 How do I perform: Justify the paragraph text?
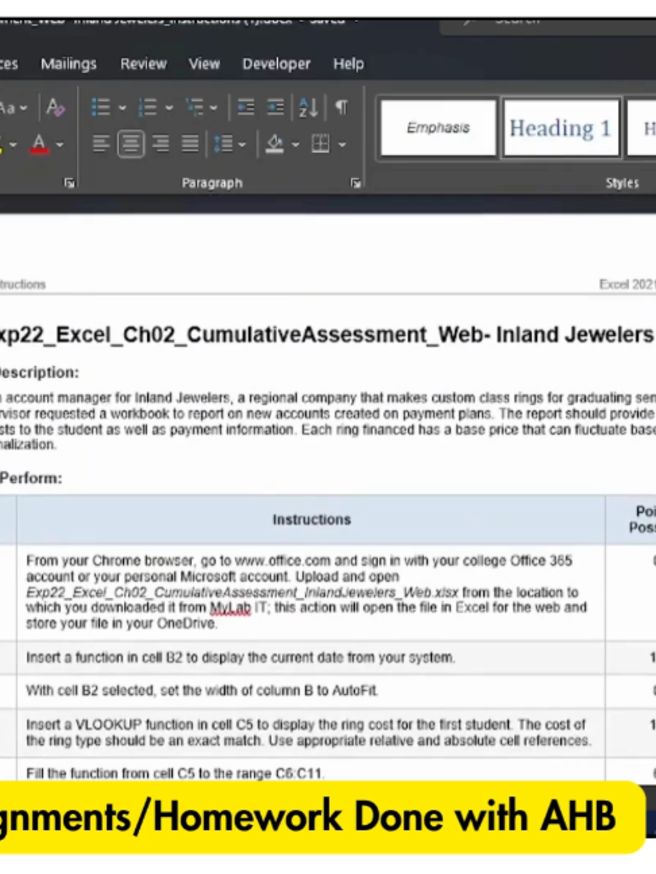coord(190,144)
